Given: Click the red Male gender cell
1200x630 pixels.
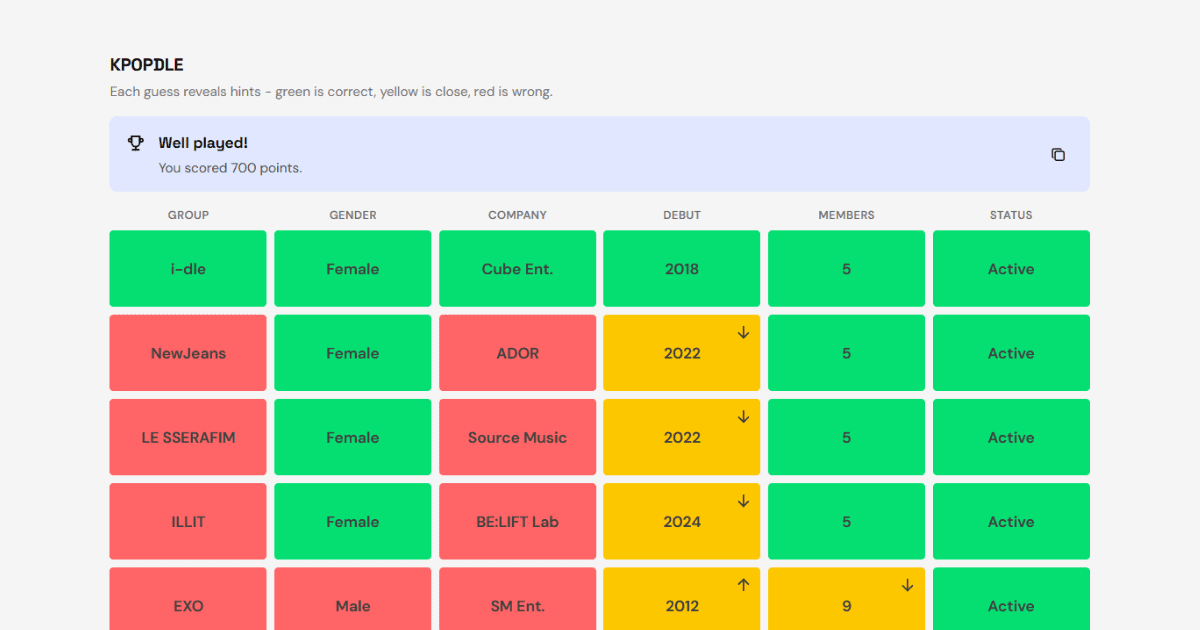Looking at the screenshot, I should pyautogui.click(x=353, y=603).
